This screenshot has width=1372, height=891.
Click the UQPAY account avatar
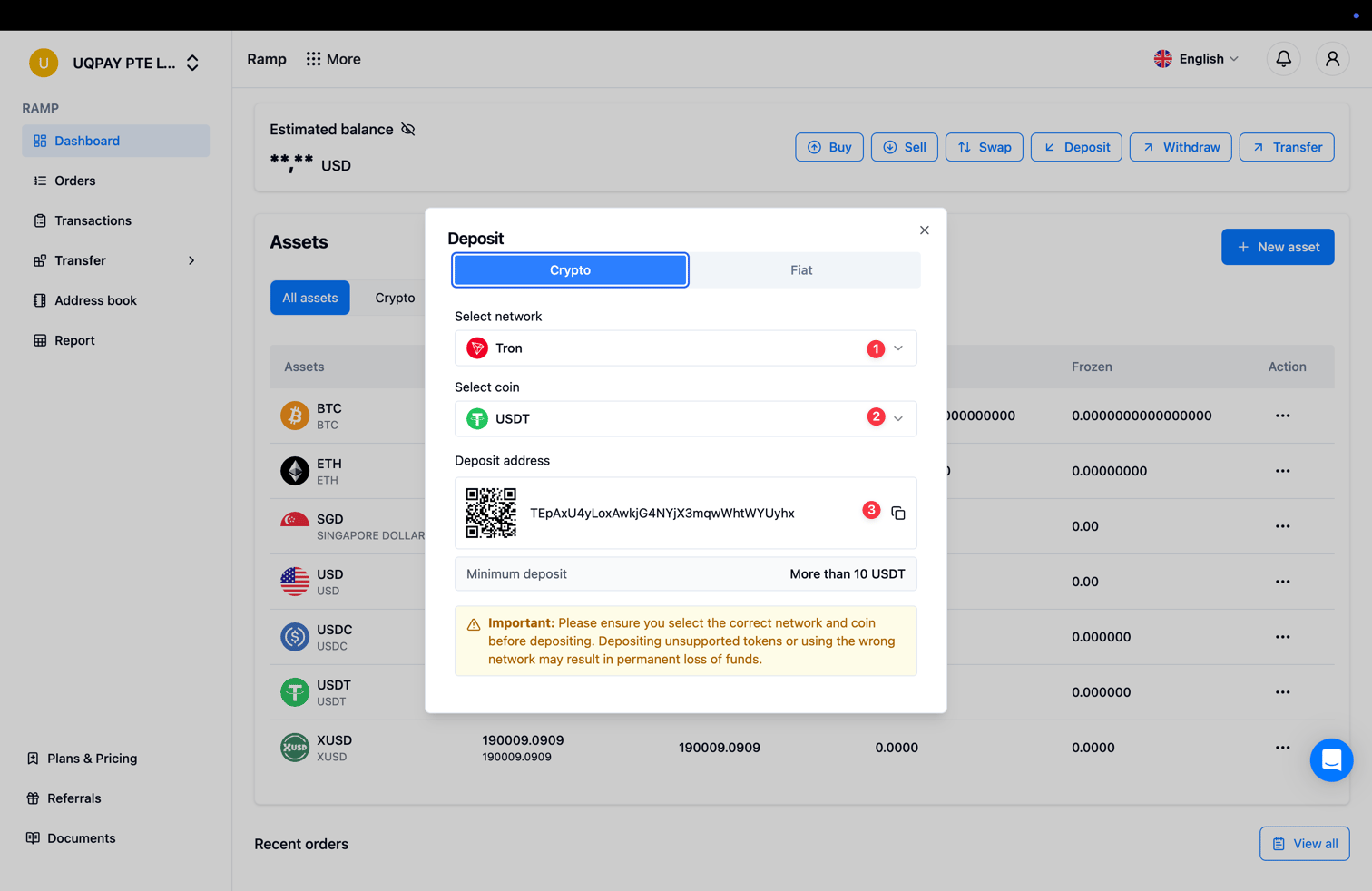point(44,63)
